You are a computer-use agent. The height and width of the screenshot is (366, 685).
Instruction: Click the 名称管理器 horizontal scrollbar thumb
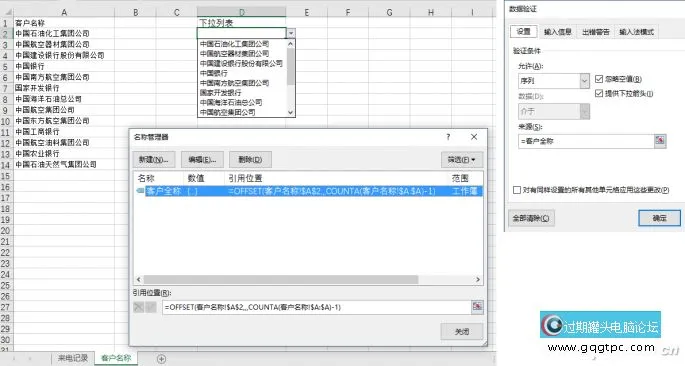pyautogui.click(x=281, y=280)
